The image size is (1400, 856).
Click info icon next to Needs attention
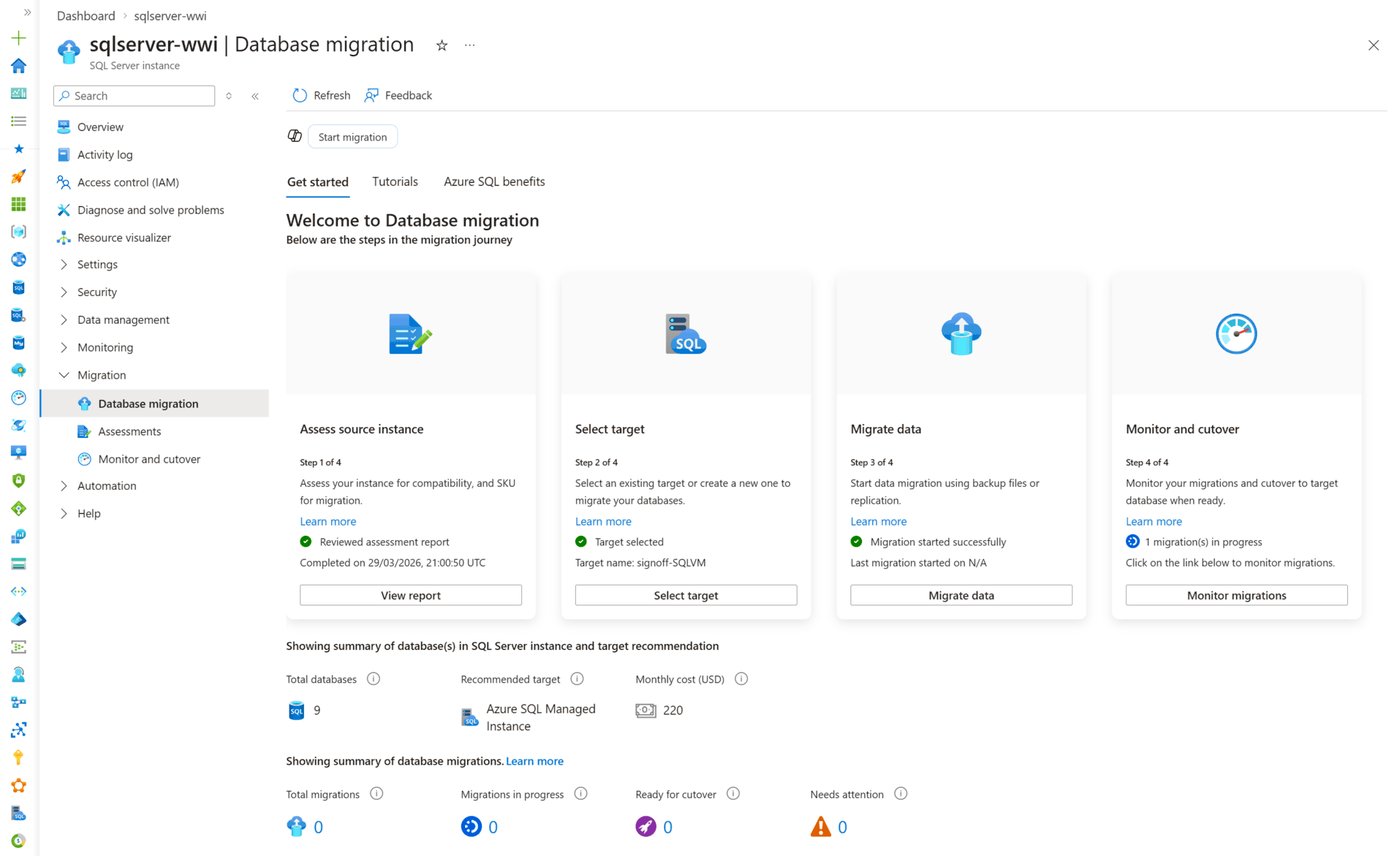point(901,794)
